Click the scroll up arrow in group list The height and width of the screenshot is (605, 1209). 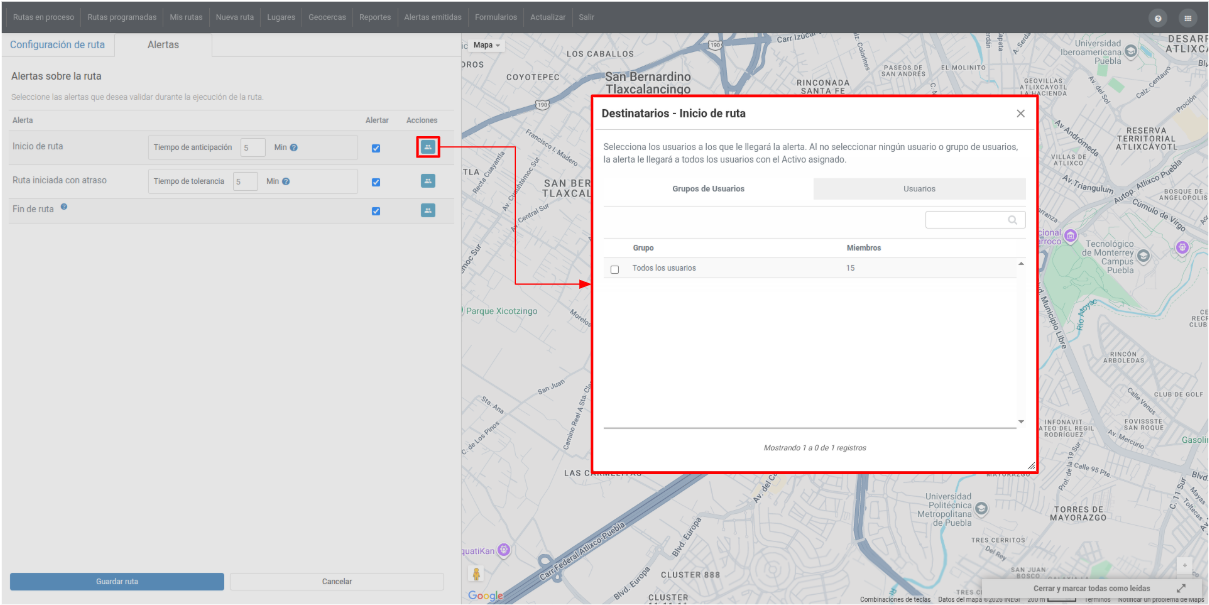[x=1021, y=264]
